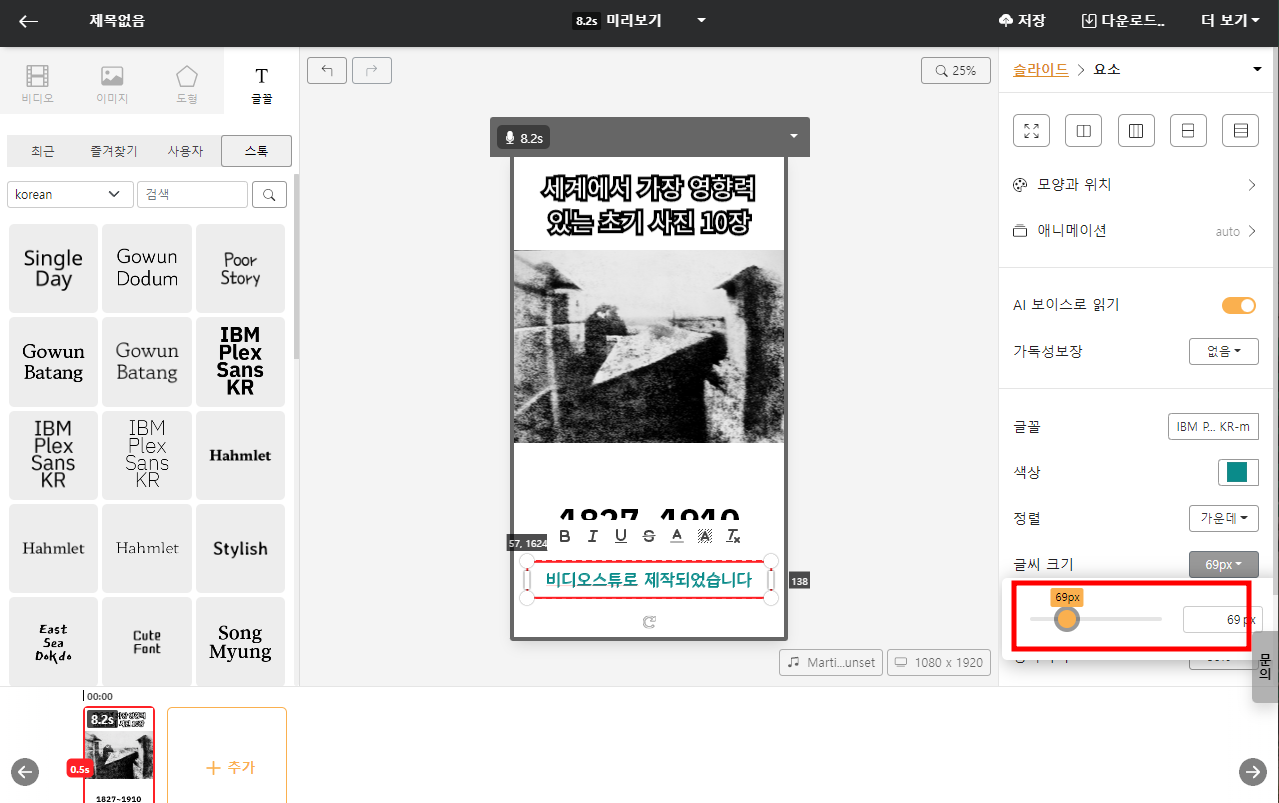1279x803 pixels.
Task: Click the 저장 save button
Action: (1021, 20)
